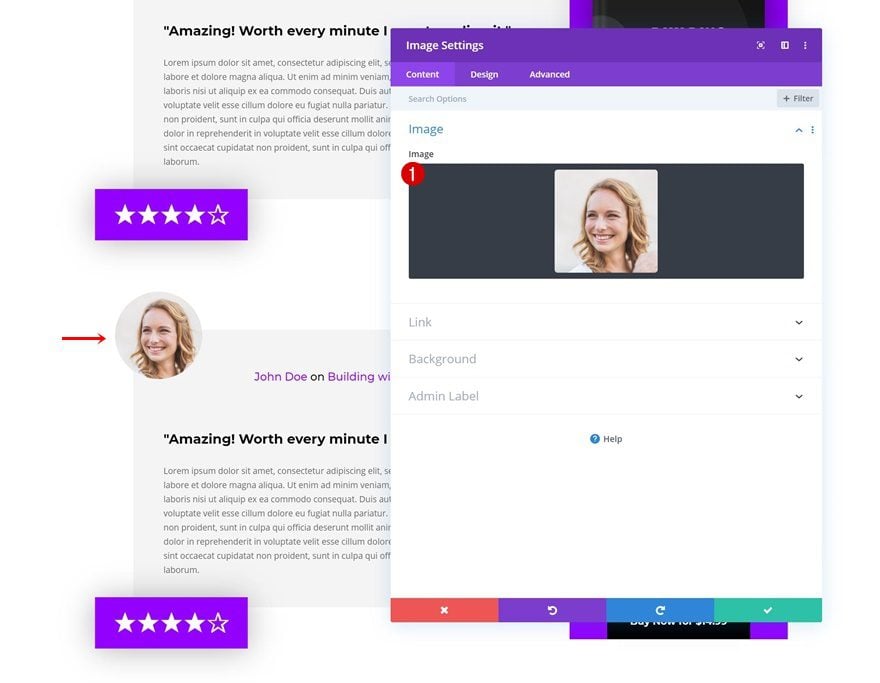Open the Image section options dots

click(x=812, y=130)
